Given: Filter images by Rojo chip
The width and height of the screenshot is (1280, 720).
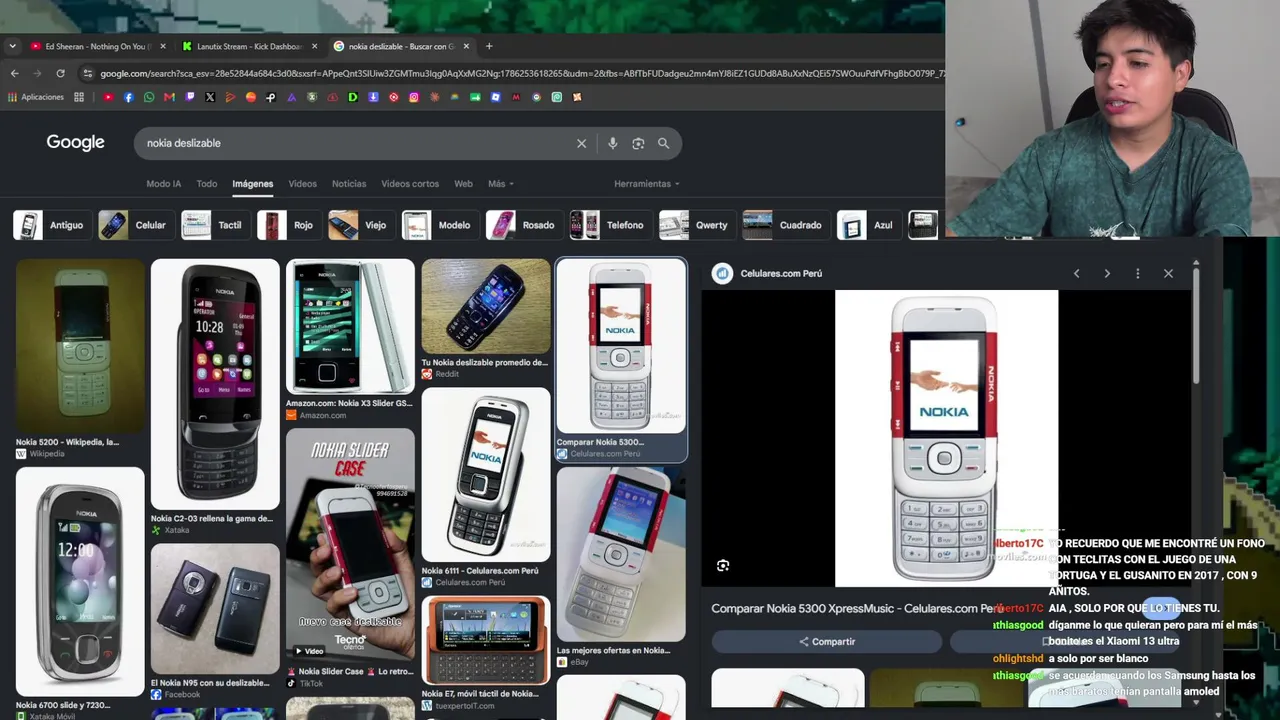Looking at the screenshot, I should 288,225.
